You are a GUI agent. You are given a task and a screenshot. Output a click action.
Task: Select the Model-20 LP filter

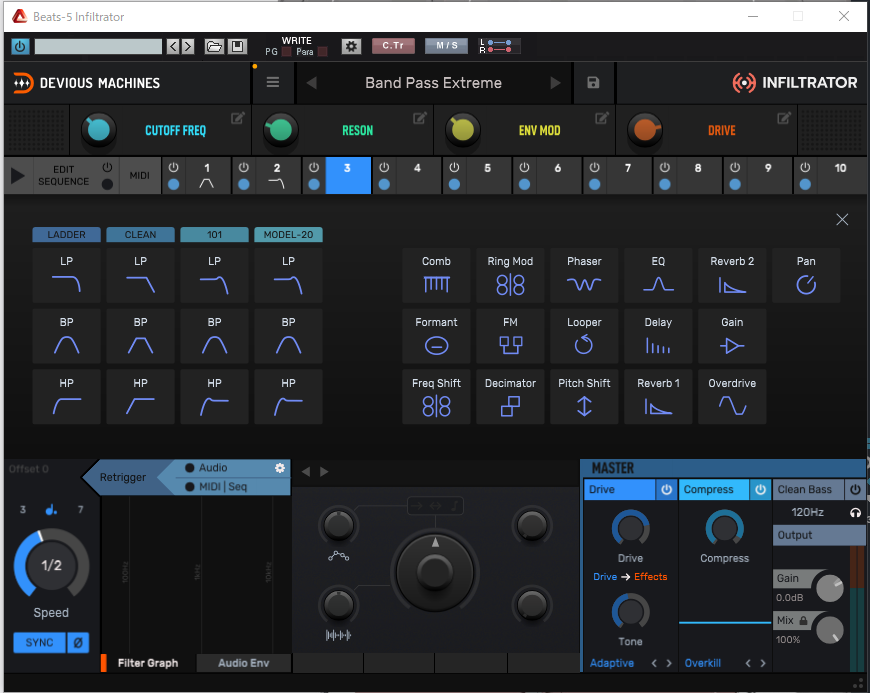(289, 276)
